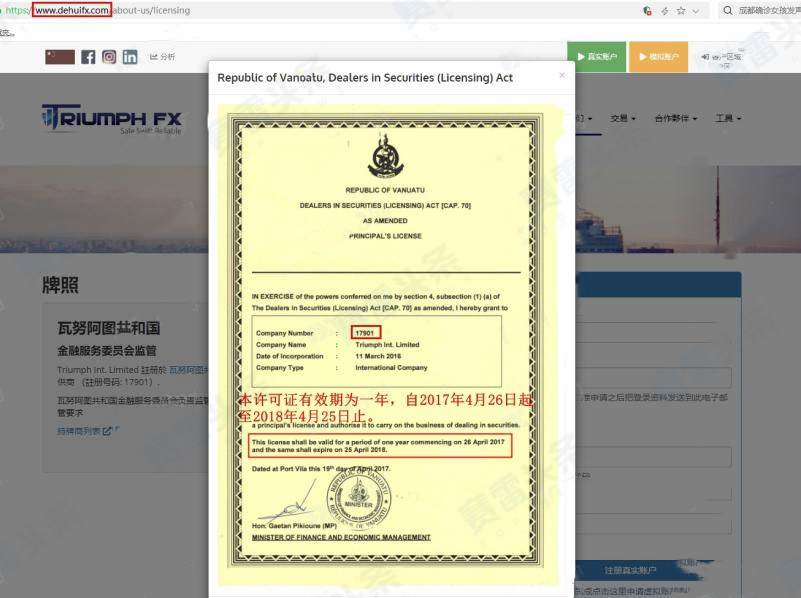Click the company number '17901' on the certificate
The height and width of the screenshot is (598, 801).
click(x=365, y=333)
